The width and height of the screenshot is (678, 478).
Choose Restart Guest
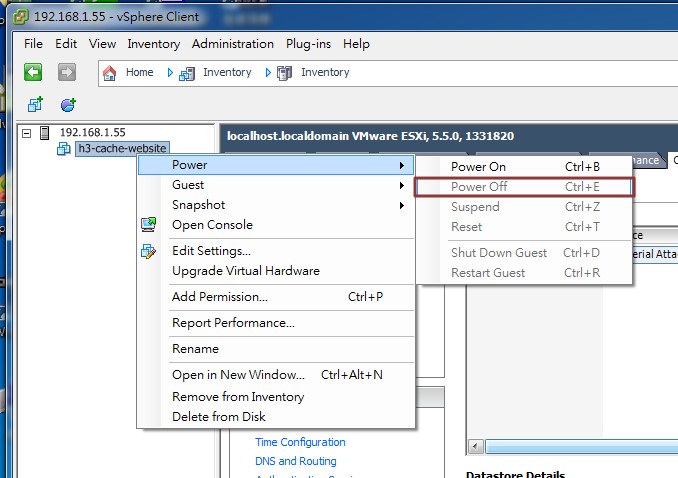click(524, 273)
